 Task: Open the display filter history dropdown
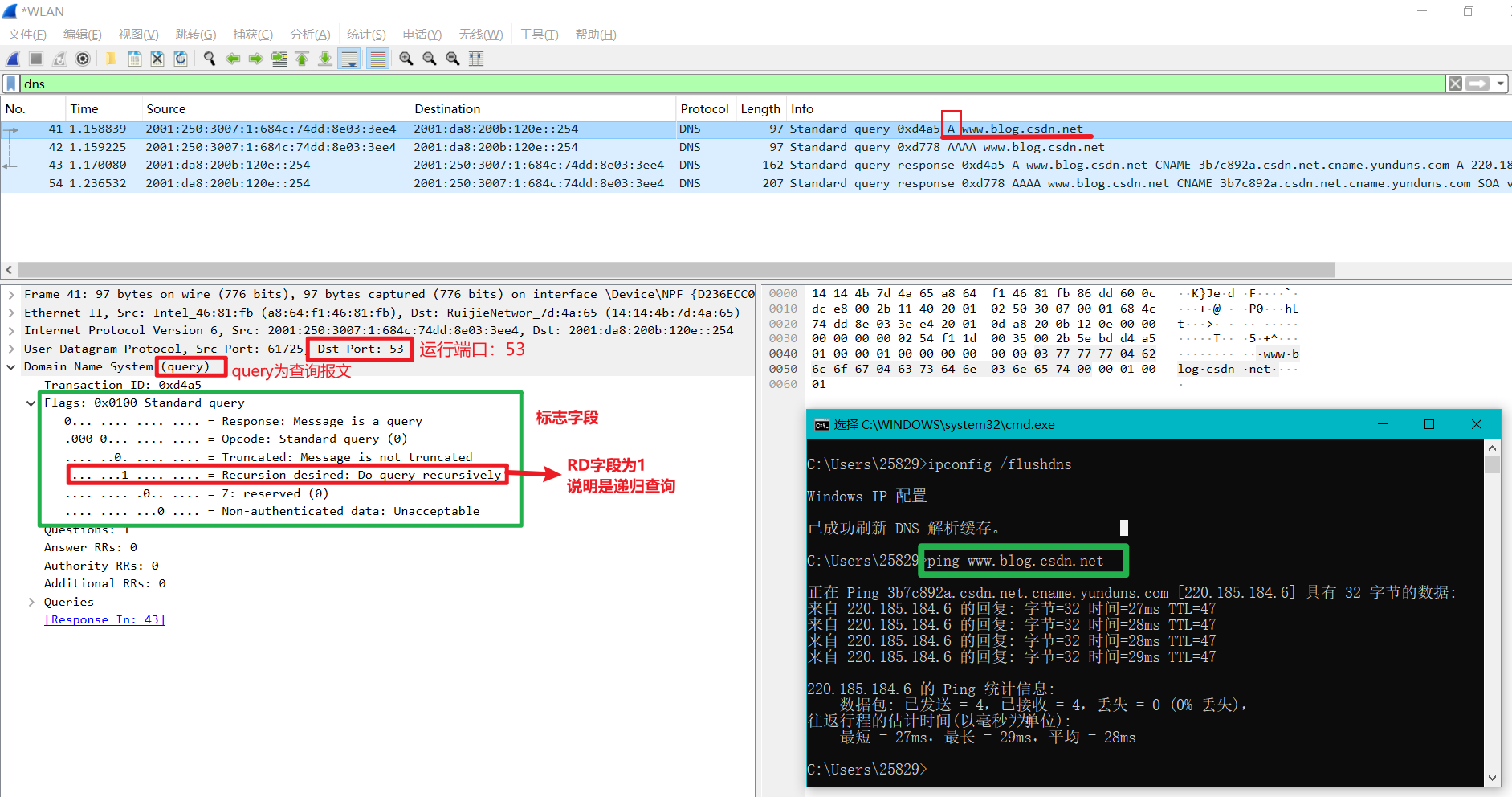pos(1500,84)
